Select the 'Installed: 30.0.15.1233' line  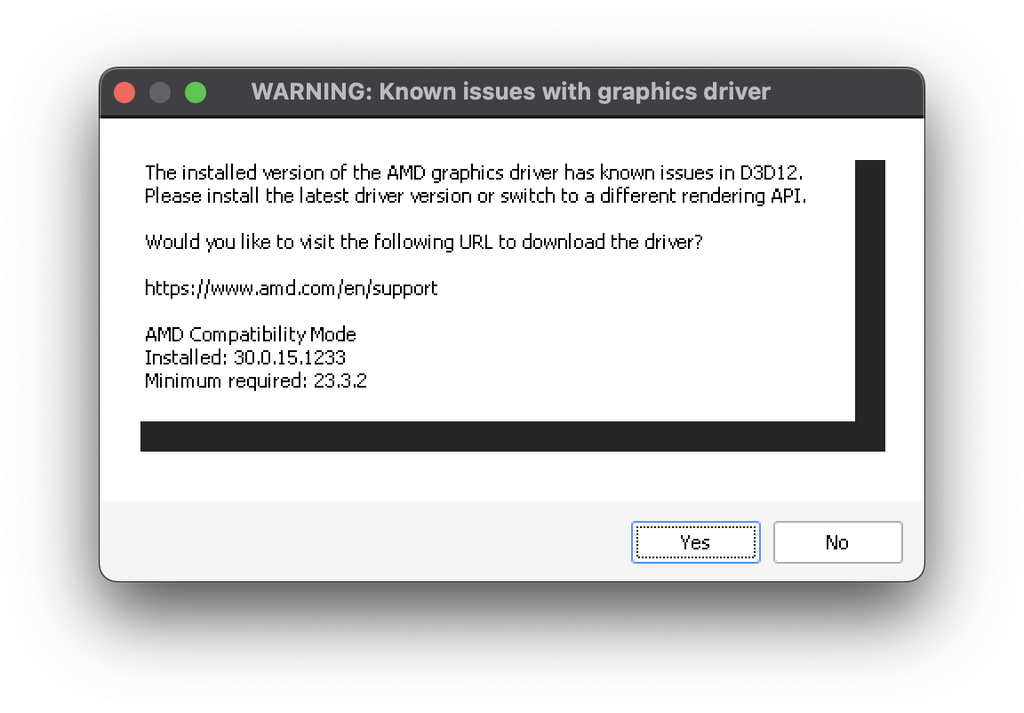pos(245,357)
